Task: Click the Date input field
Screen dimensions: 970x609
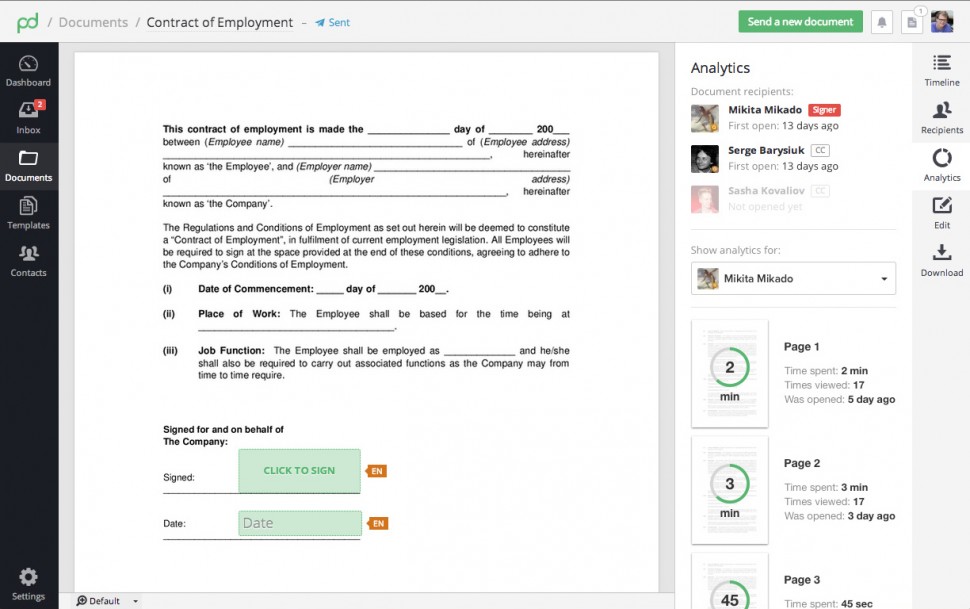Action: [300, 524]
